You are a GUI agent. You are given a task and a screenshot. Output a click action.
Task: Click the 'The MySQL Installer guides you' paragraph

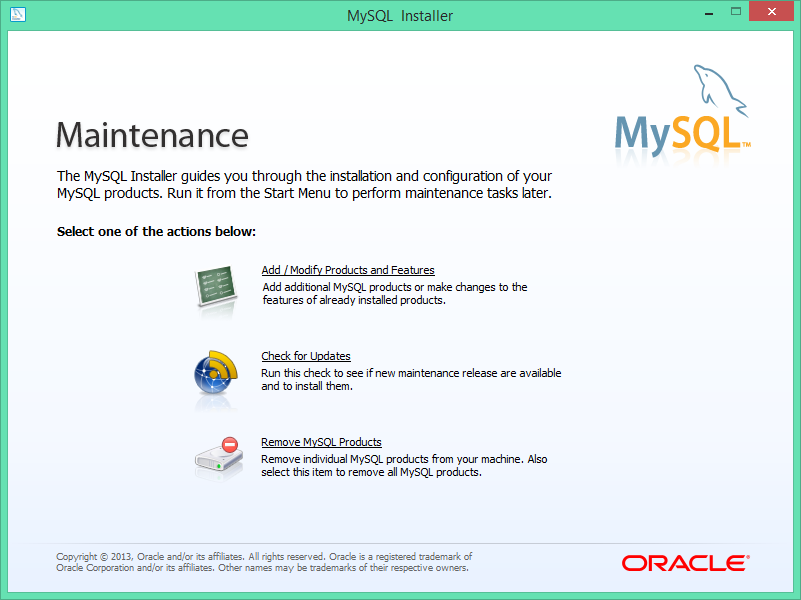pos(304,184)
